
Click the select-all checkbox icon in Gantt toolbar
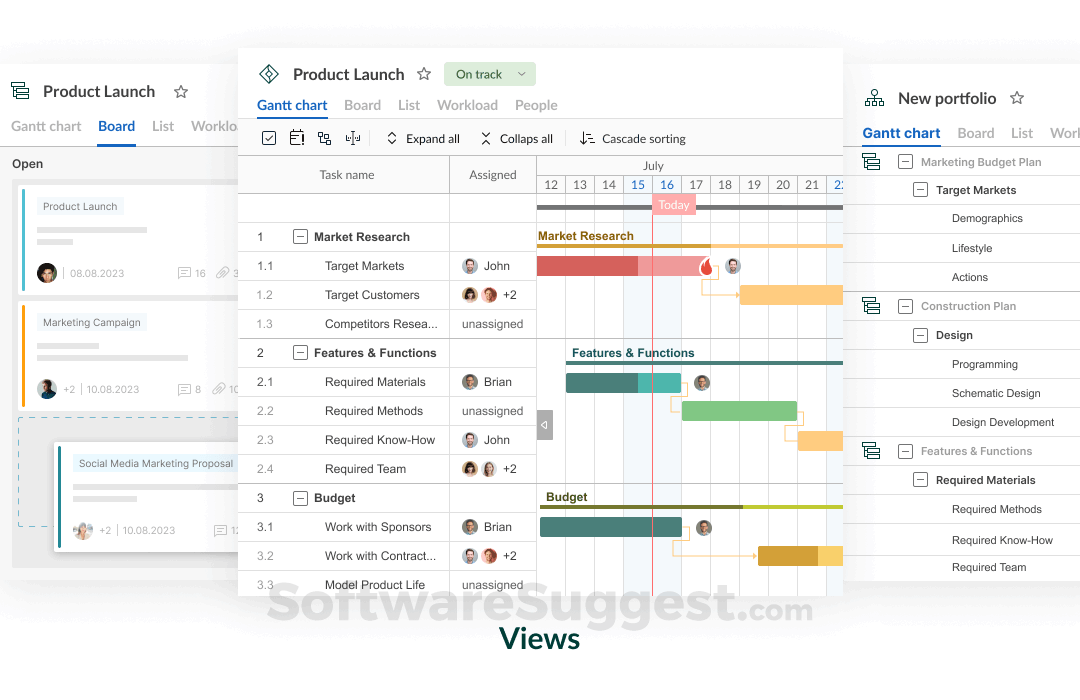pos(269,138)
